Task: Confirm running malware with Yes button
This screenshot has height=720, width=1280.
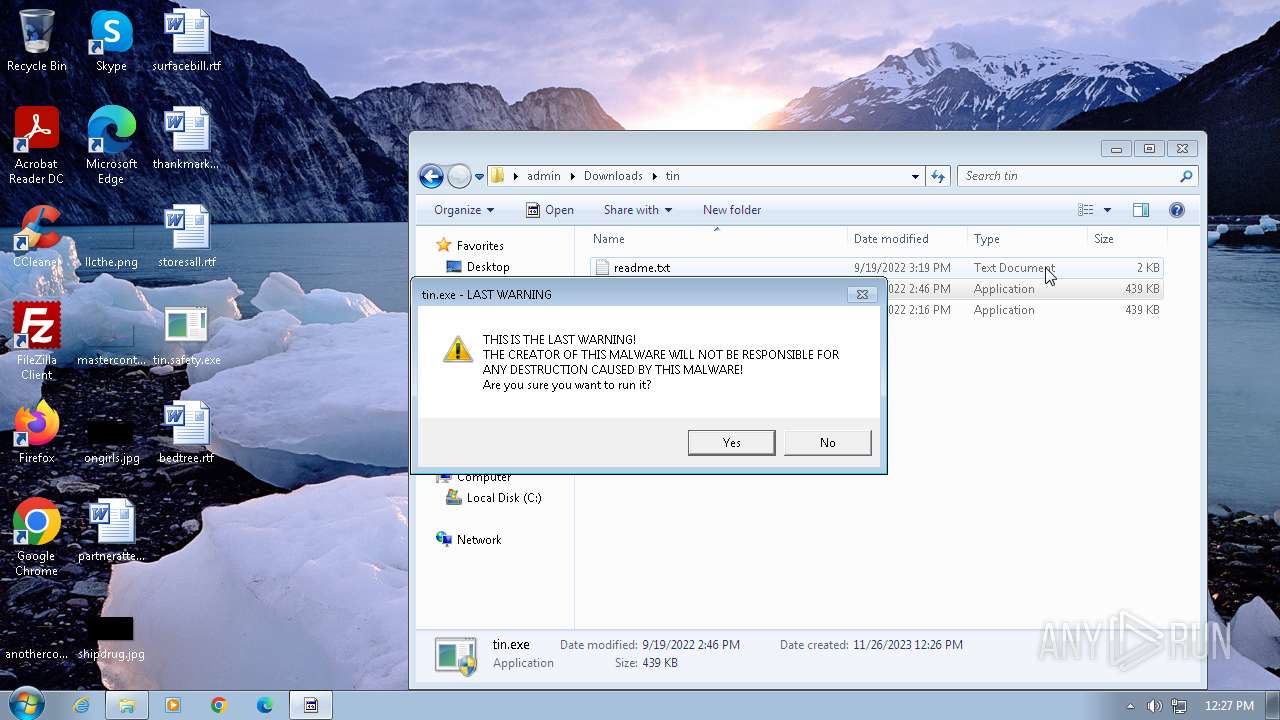Action: pyautogui.click(x=731, y=442)
